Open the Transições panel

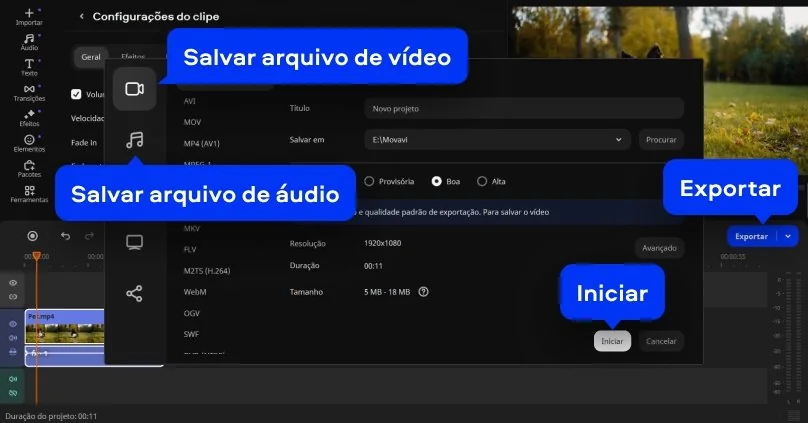click(x=29, y=93)
